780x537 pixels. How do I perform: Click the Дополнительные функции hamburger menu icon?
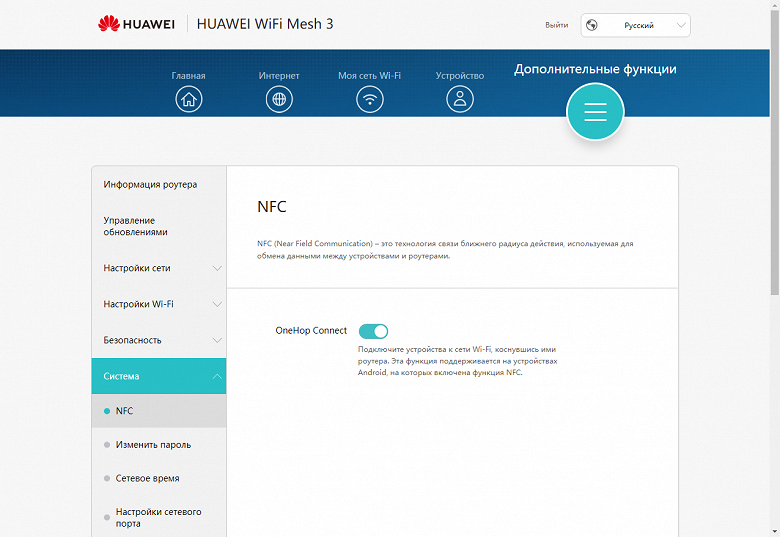(x=595, y=112)
